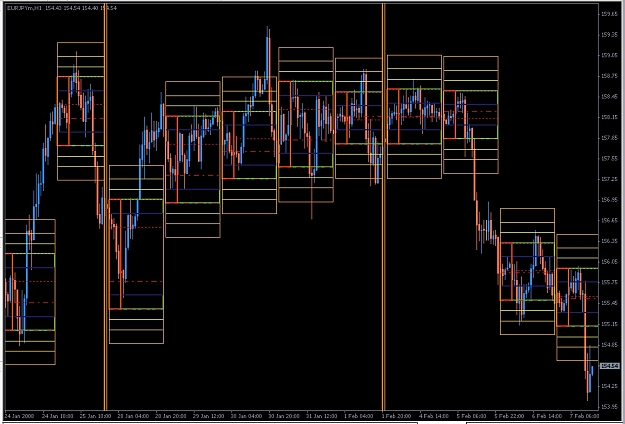Click the 154.85 price scale label
Image resolution: width=625 pixels, height=424 pixels.
pyautogui.click(x=611, y=345)
